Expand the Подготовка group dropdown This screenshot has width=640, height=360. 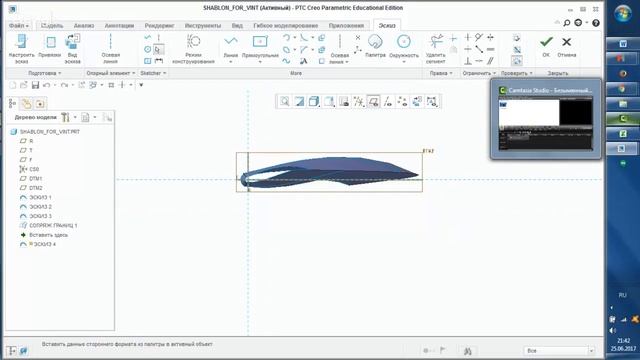point(44,73)
